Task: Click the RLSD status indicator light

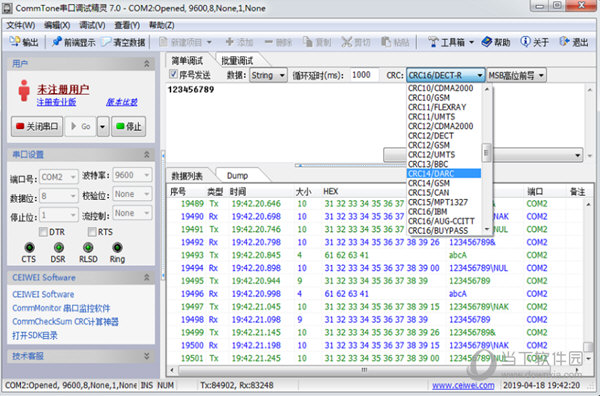Action: (x=88, y=247)
